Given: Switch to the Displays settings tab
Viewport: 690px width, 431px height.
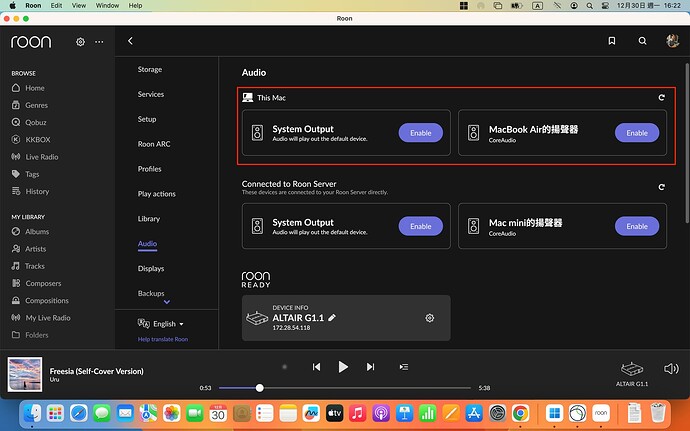Looking at the screenshot, I should click(x=151, y=268).
